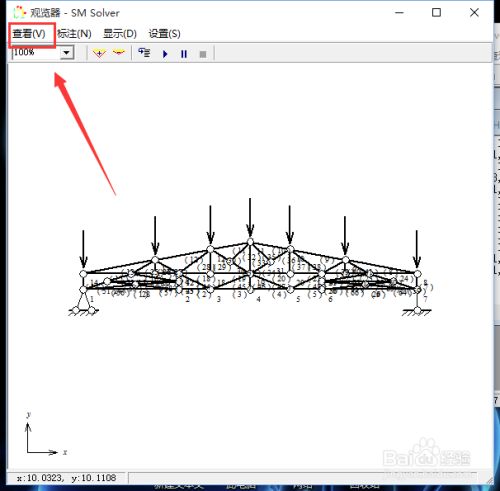The width and height of the screenshot is (500, 491).
Task: Open the 显示(D) menu
Action: tap(120, 34)
